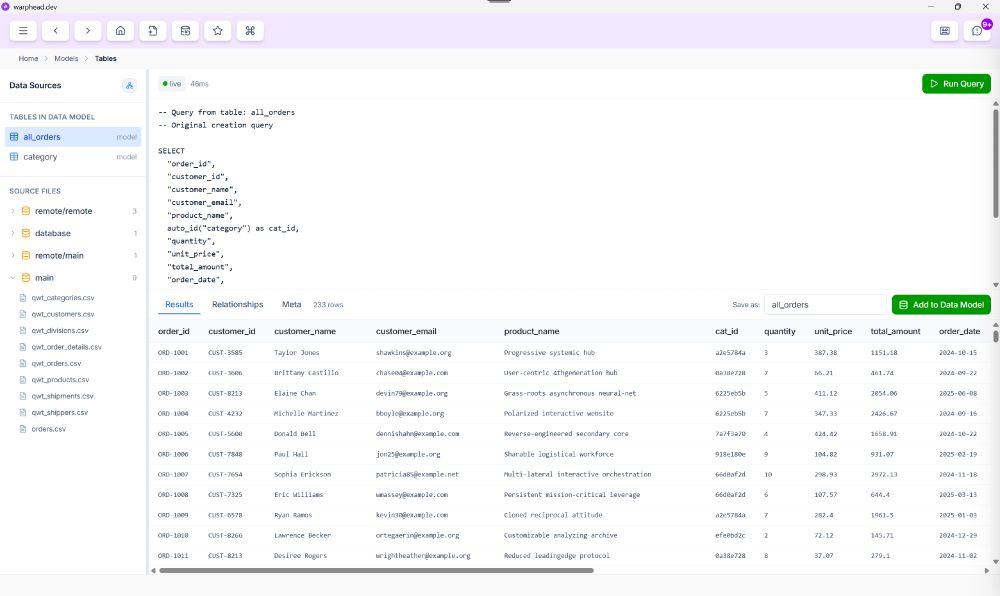Open the qwt_shipments.csv file
The width and height of the screenshot is (1000, 596).
point(62,396)
